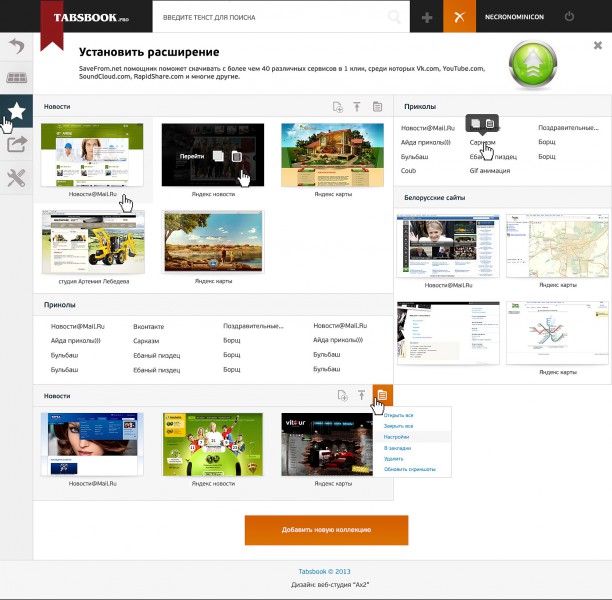Click Добавить новую коллекцию button
The width and height of the screenshot is (612, 600).
pos(326,530)
